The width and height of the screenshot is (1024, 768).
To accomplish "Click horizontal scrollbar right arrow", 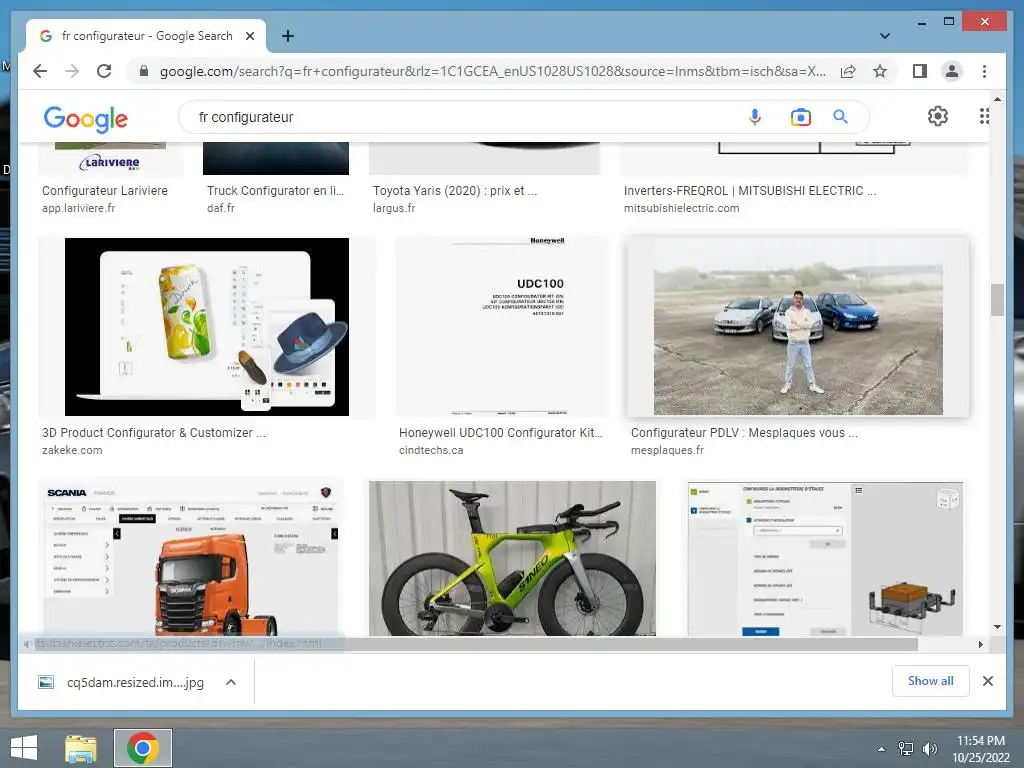I will point(980,644).
